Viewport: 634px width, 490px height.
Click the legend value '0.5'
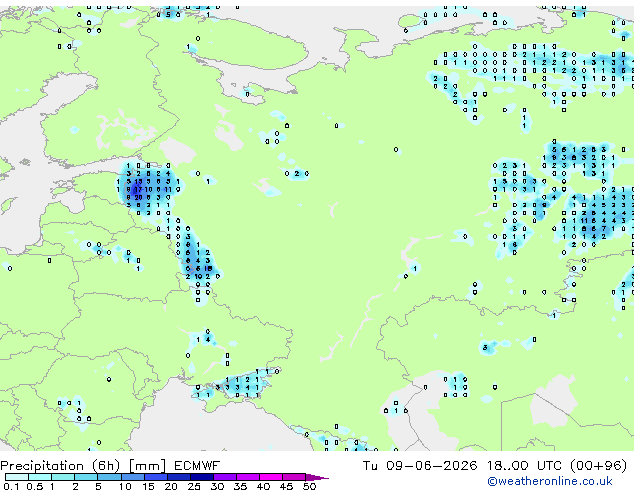pyautogui.click(x=35, y=486)
